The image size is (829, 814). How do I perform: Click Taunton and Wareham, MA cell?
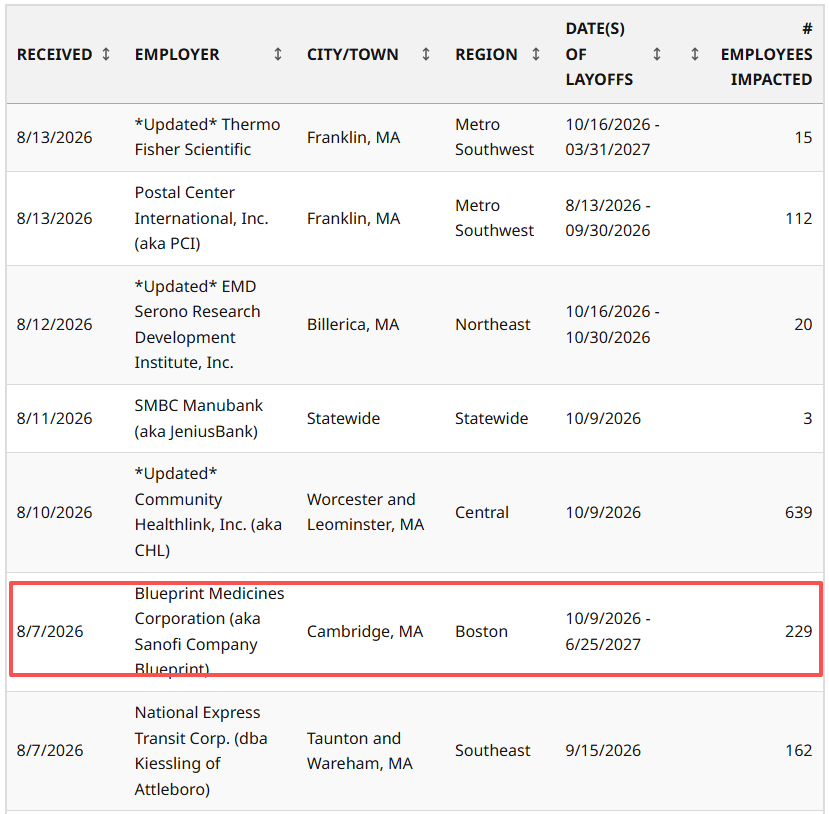[x=360, y=750]
